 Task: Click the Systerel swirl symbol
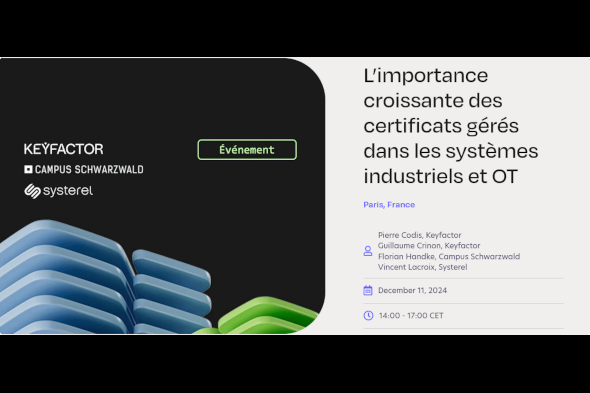point(32,191)
